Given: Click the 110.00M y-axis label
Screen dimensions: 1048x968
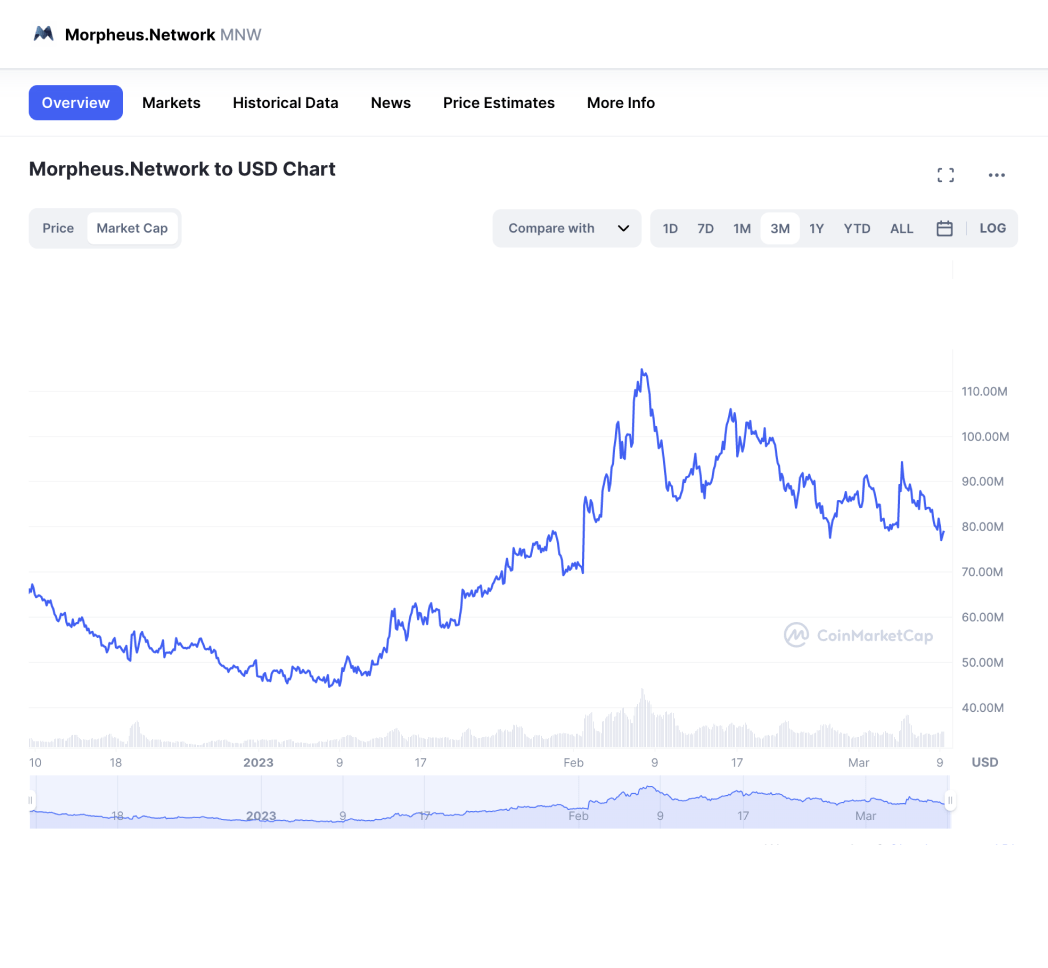Looking at the screenshot, I should (985, 392).
